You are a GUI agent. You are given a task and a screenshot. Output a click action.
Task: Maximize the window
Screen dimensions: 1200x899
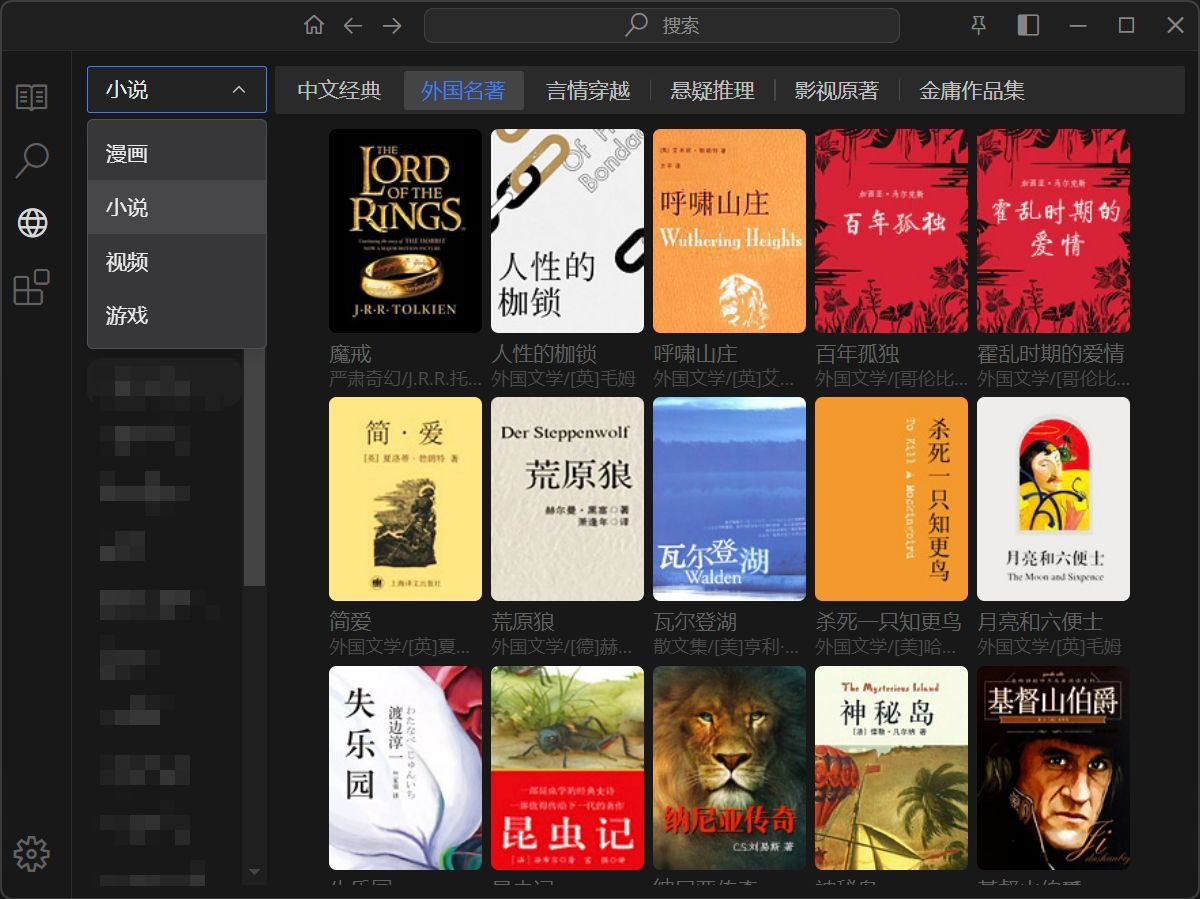[1126, 26]
